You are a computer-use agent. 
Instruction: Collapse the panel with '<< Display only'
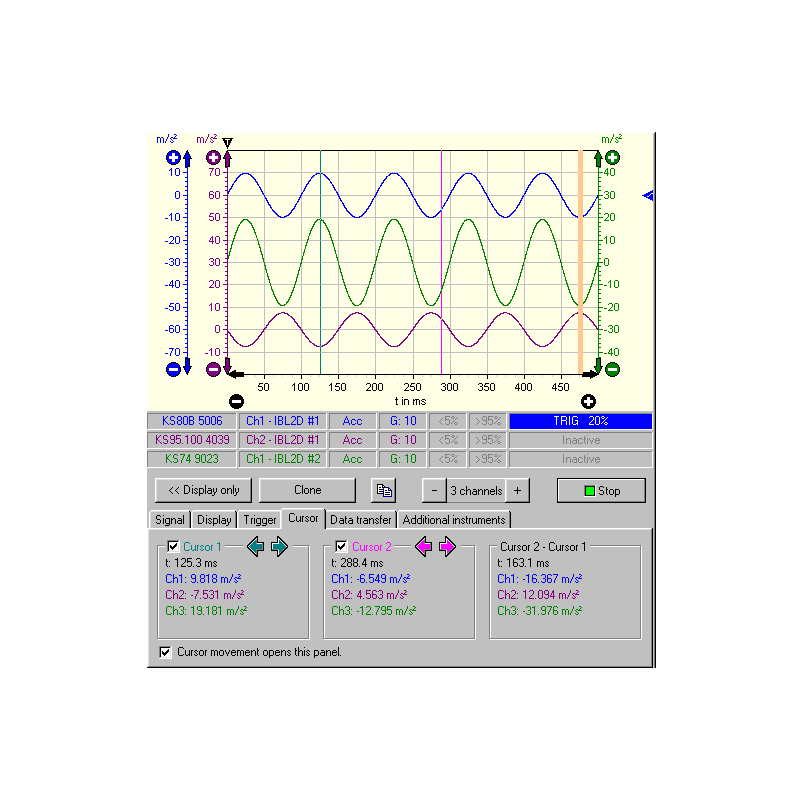(x=203, y=491)
